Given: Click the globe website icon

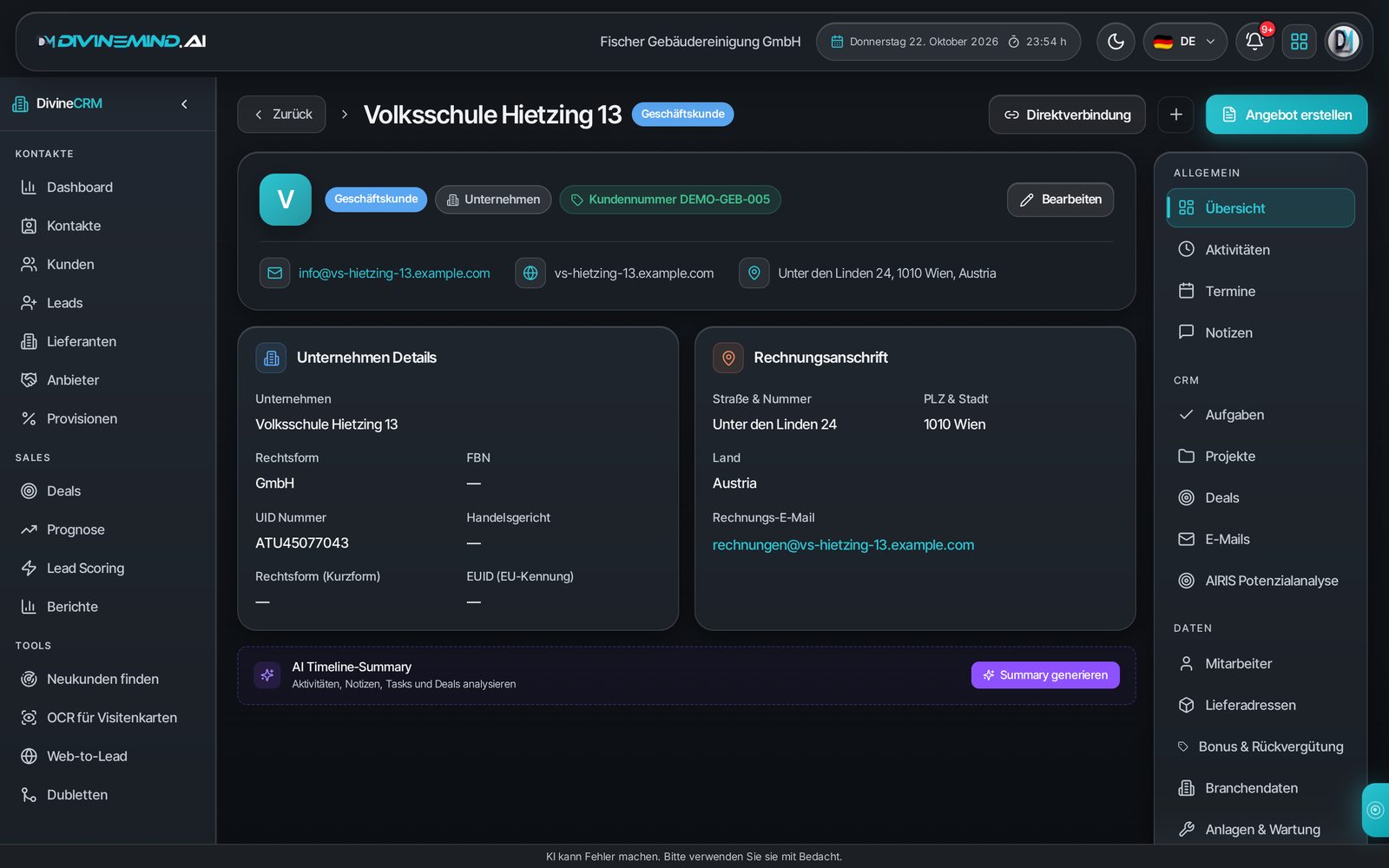Looking at the screenshot, I should click(x=530, y=273).
